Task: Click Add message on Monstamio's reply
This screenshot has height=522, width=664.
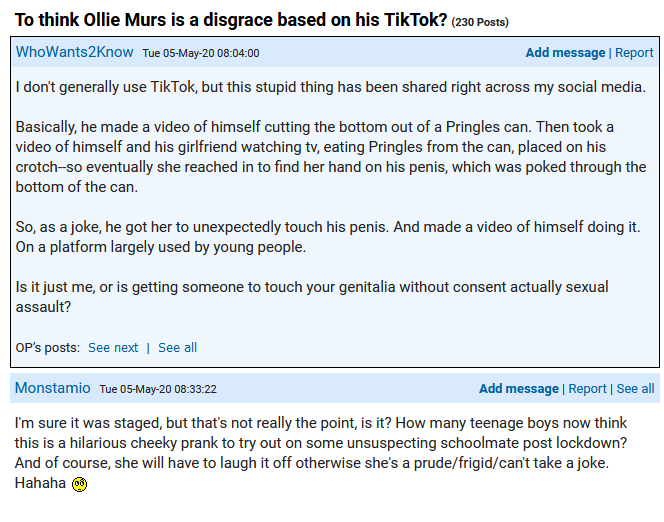Action: tap(519, 389)
